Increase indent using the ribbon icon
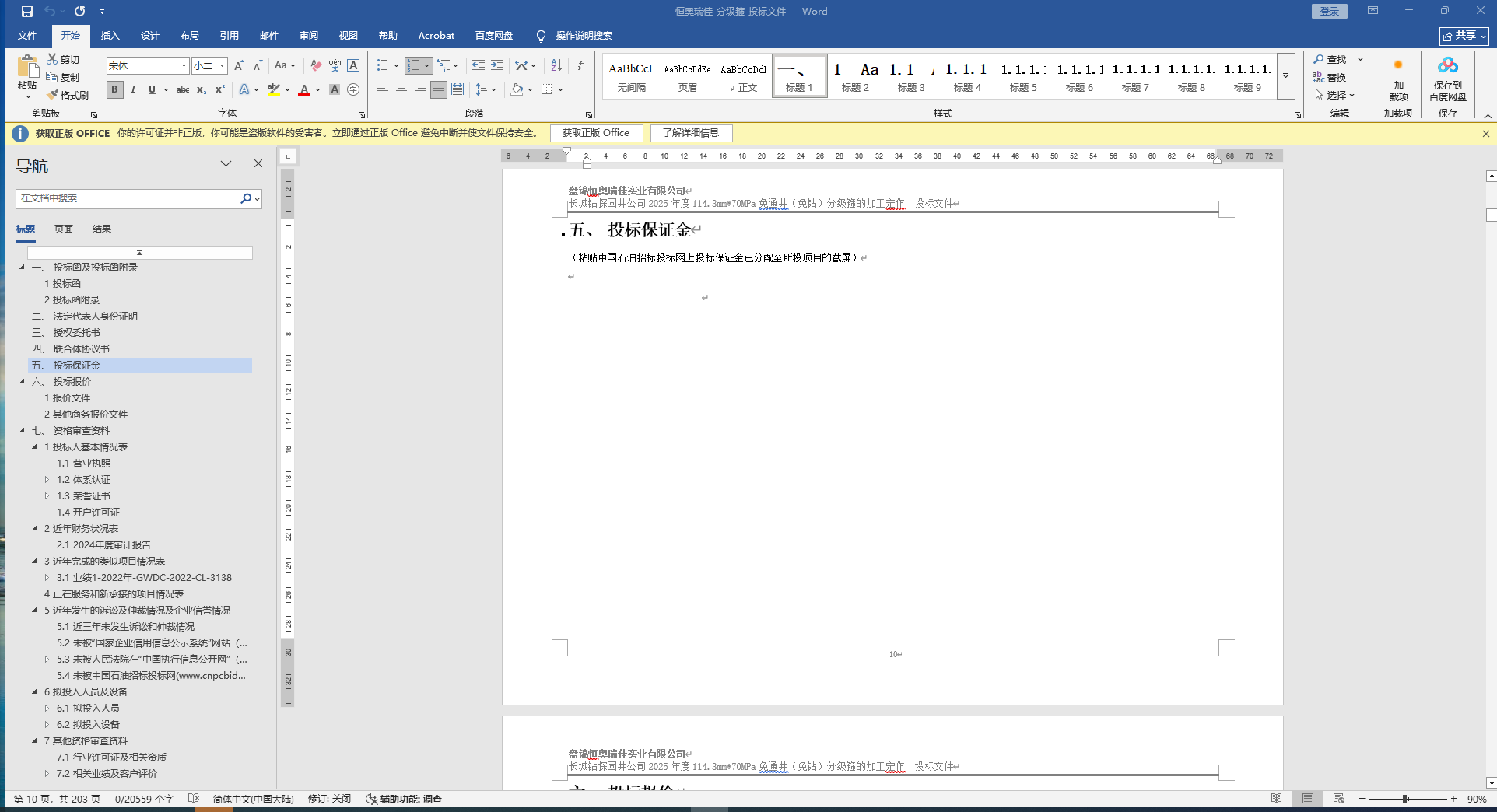This screenshot has width=1497, height=812. [496, 65]
